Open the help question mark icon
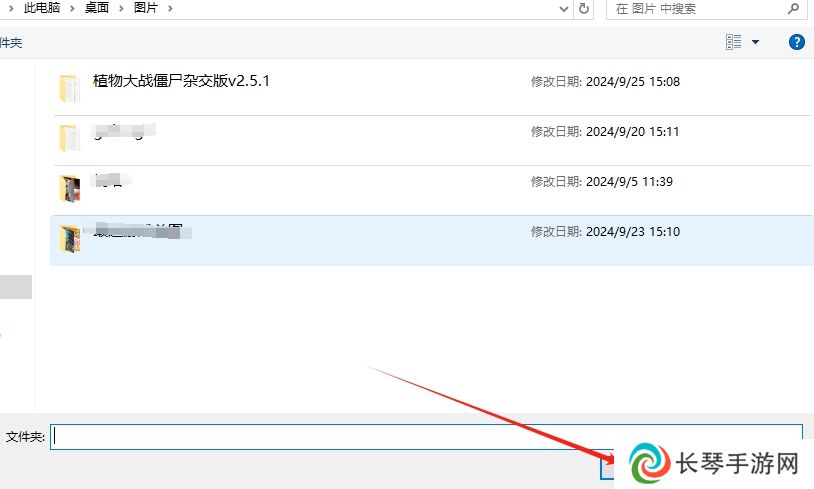 tap(796, 42)
